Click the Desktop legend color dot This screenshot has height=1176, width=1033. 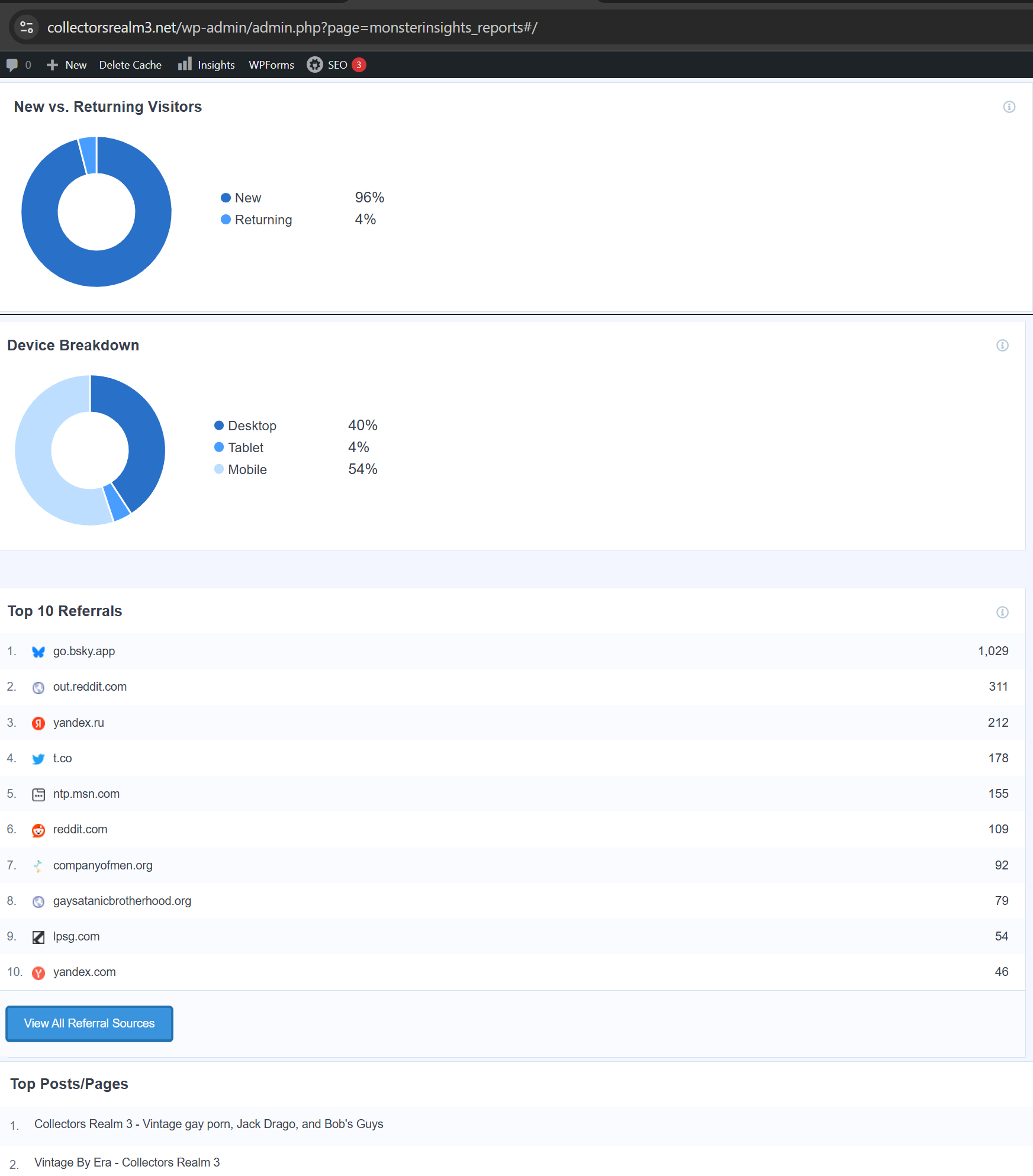(219, 426)
